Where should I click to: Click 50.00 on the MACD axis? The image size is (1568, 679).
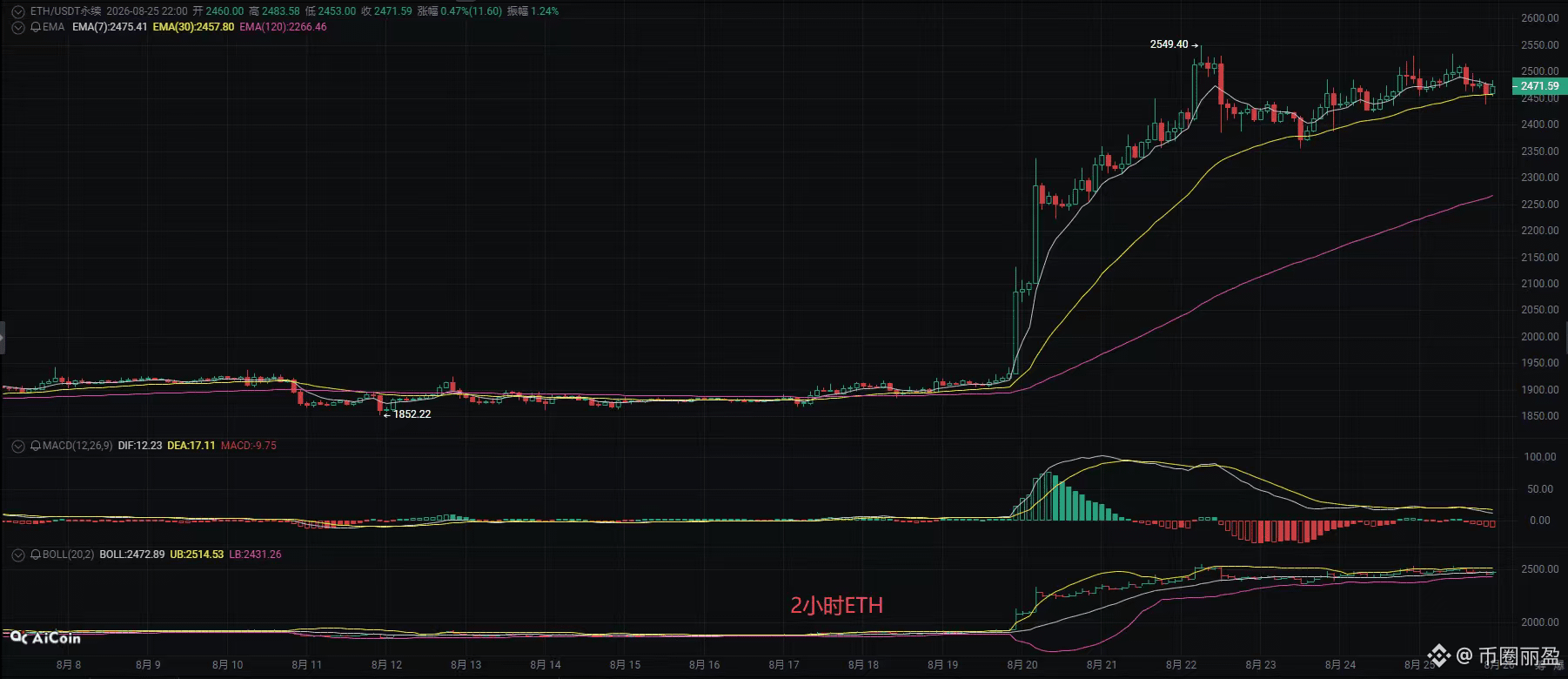pos(1540,489)
